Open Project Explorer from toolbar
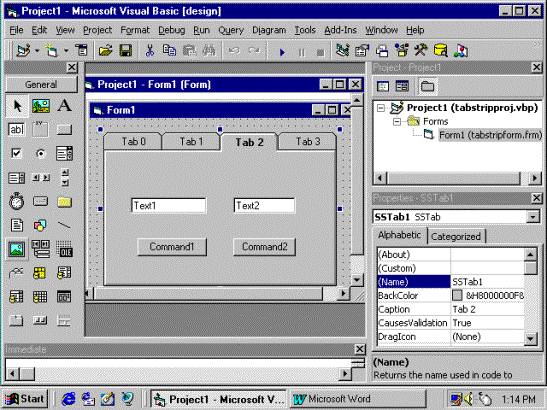The width and height of the screenshot is (547, 410). [x=343, y=51]
